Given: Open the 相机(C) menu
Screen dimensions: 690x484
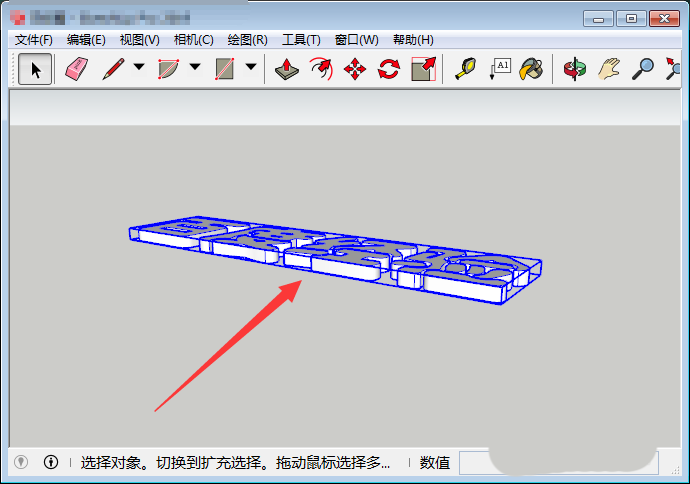Looking at the screenshot, I should [x=194, y=40].
